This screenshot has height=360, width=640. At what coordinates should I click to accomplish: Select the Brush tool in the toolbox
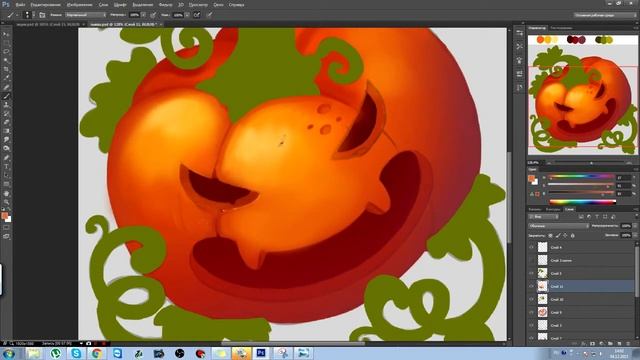(x=6, y=96)
